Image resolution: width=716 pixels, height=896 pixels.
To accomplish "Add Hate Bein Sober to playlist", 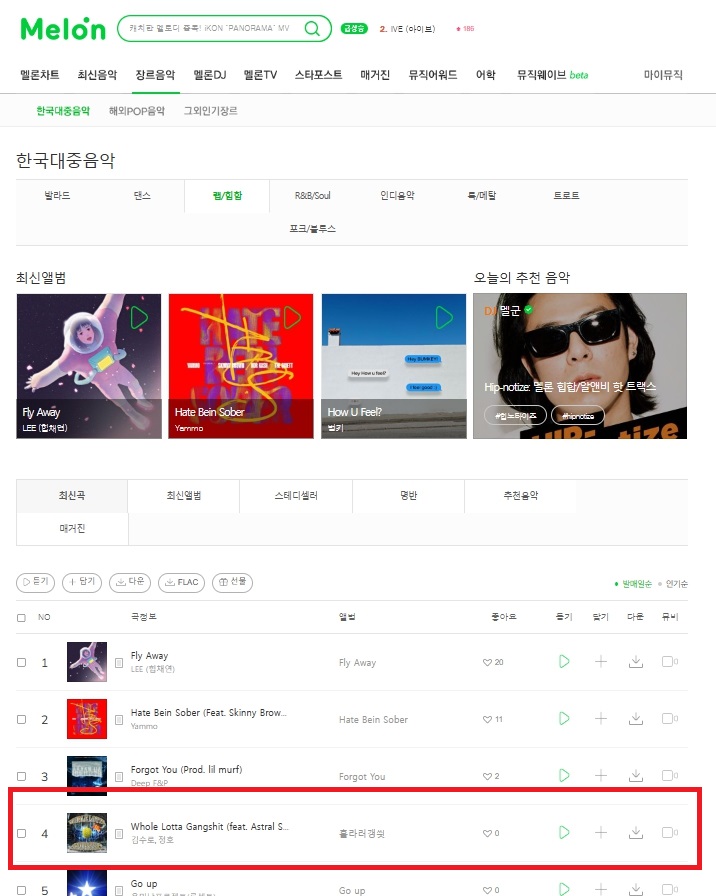I will tap(601, 718).
